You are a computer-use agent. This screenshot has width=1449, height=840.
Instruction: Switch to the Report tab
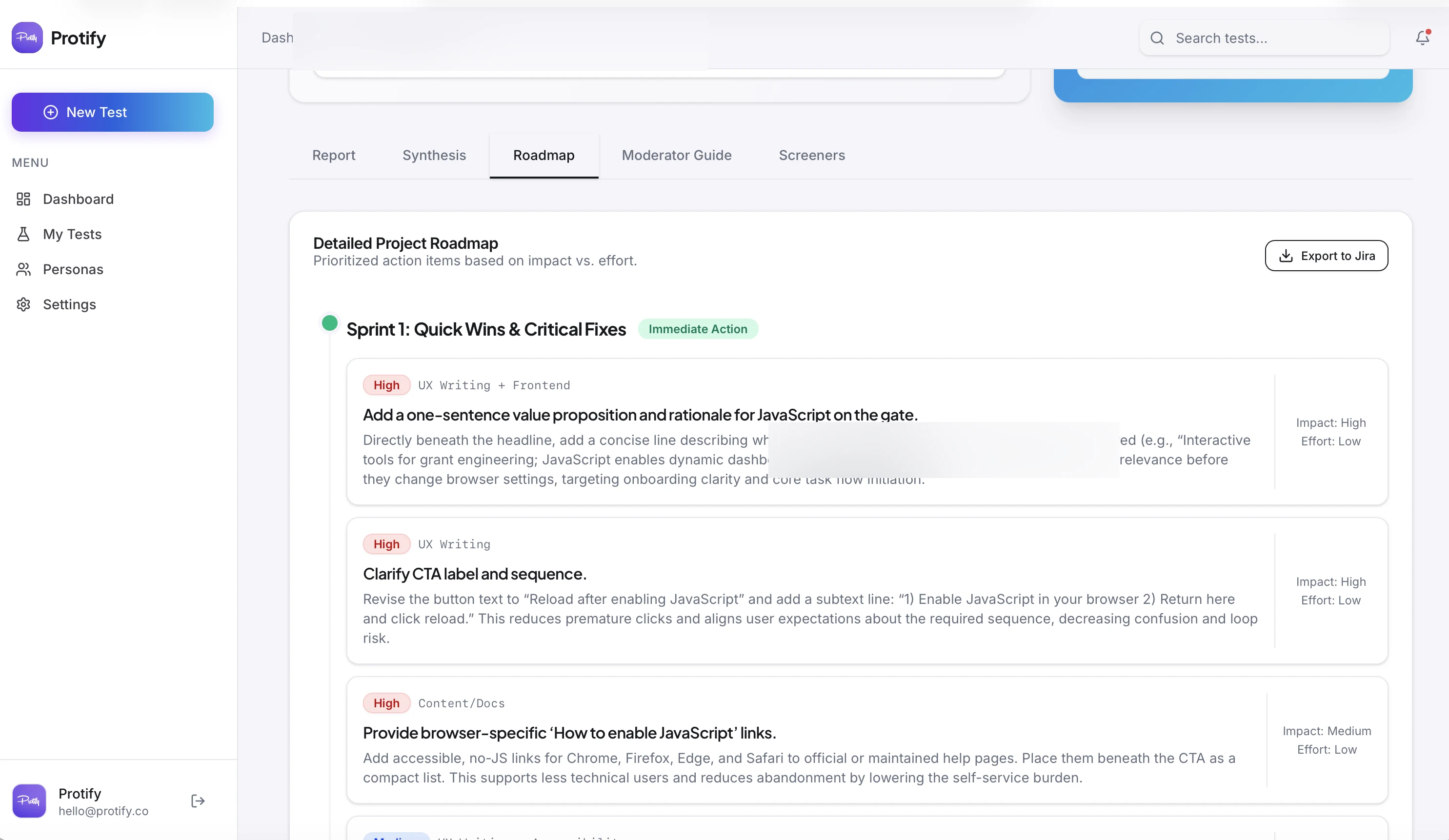tap(334, 155)
